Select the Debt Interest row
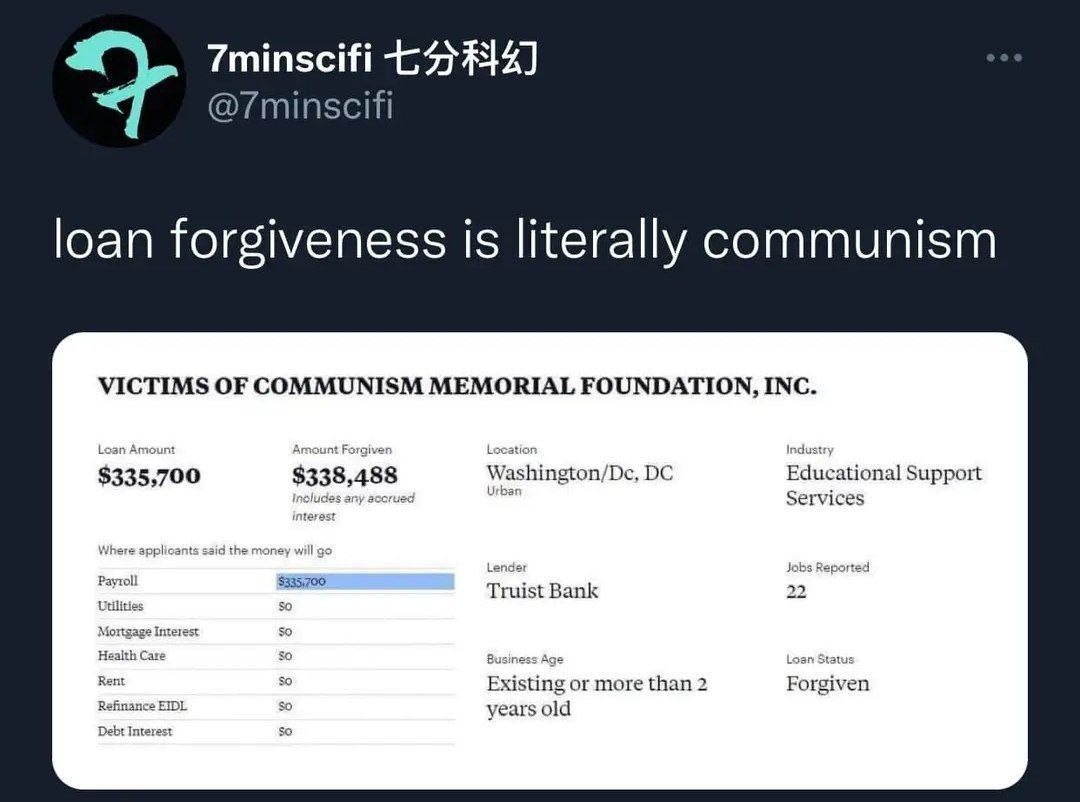The height and width of the screenshot is (802, 1080). 135,732
